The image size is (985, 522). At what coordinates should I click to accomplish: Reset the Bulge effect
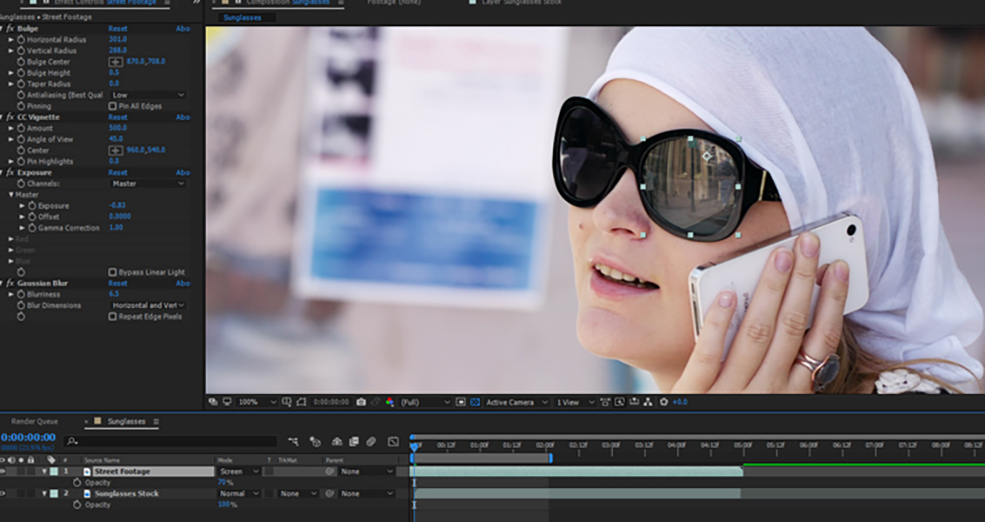click(x=117, y=28)
